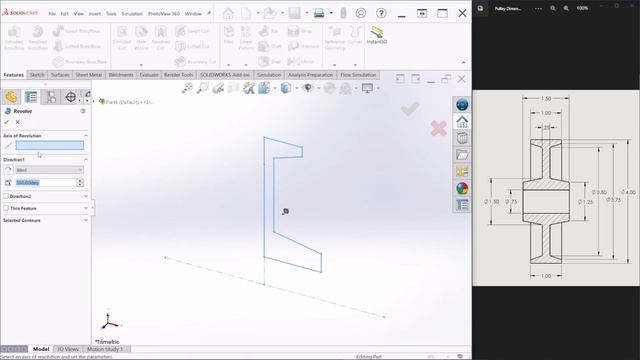The width and height of the screenshot is (640, 360).
Task: Switch to the Sheet Metal ribbon tab
Action: (89, 75)
